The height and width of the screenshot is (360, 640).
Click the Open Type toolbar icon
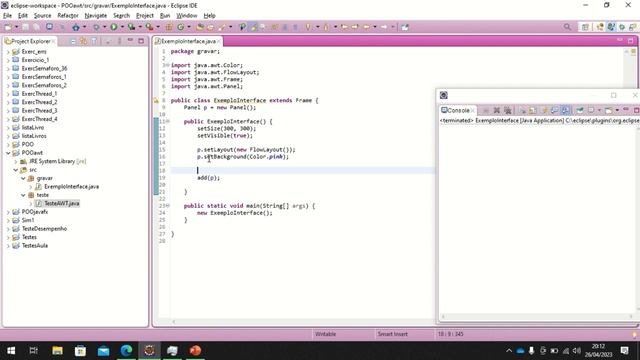(x=200, y=27)
